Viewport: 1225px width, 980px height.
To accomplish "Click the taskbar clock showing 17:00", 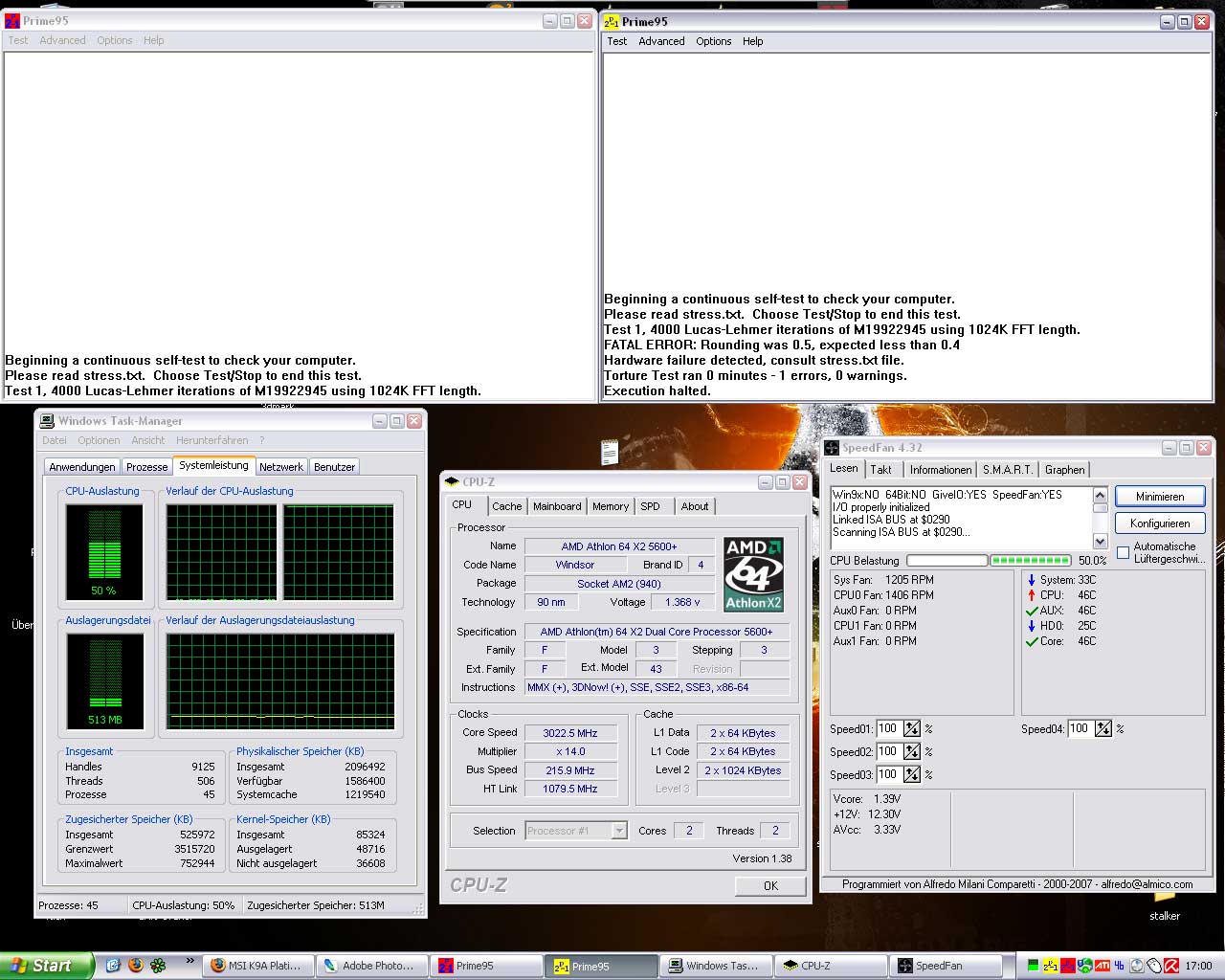I will pos(1198,966).
